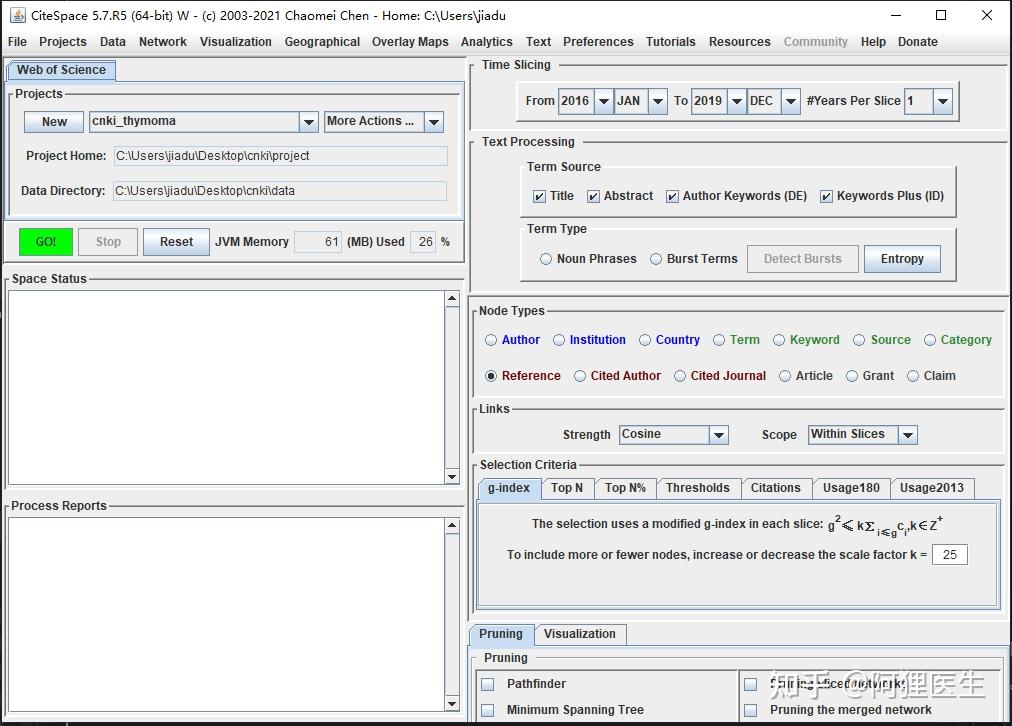Open the Within Slices scope dropdown

click(x=907, y=435)
